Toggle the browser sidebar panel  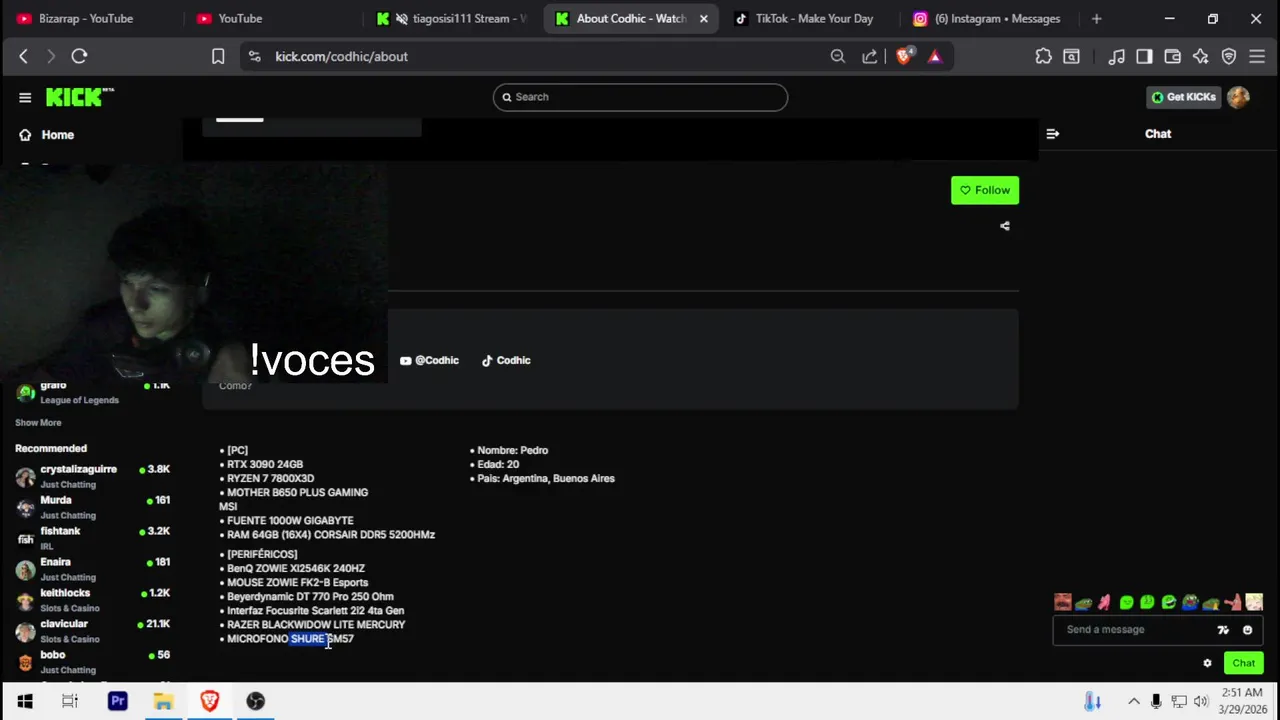(x=1144, y=57)
